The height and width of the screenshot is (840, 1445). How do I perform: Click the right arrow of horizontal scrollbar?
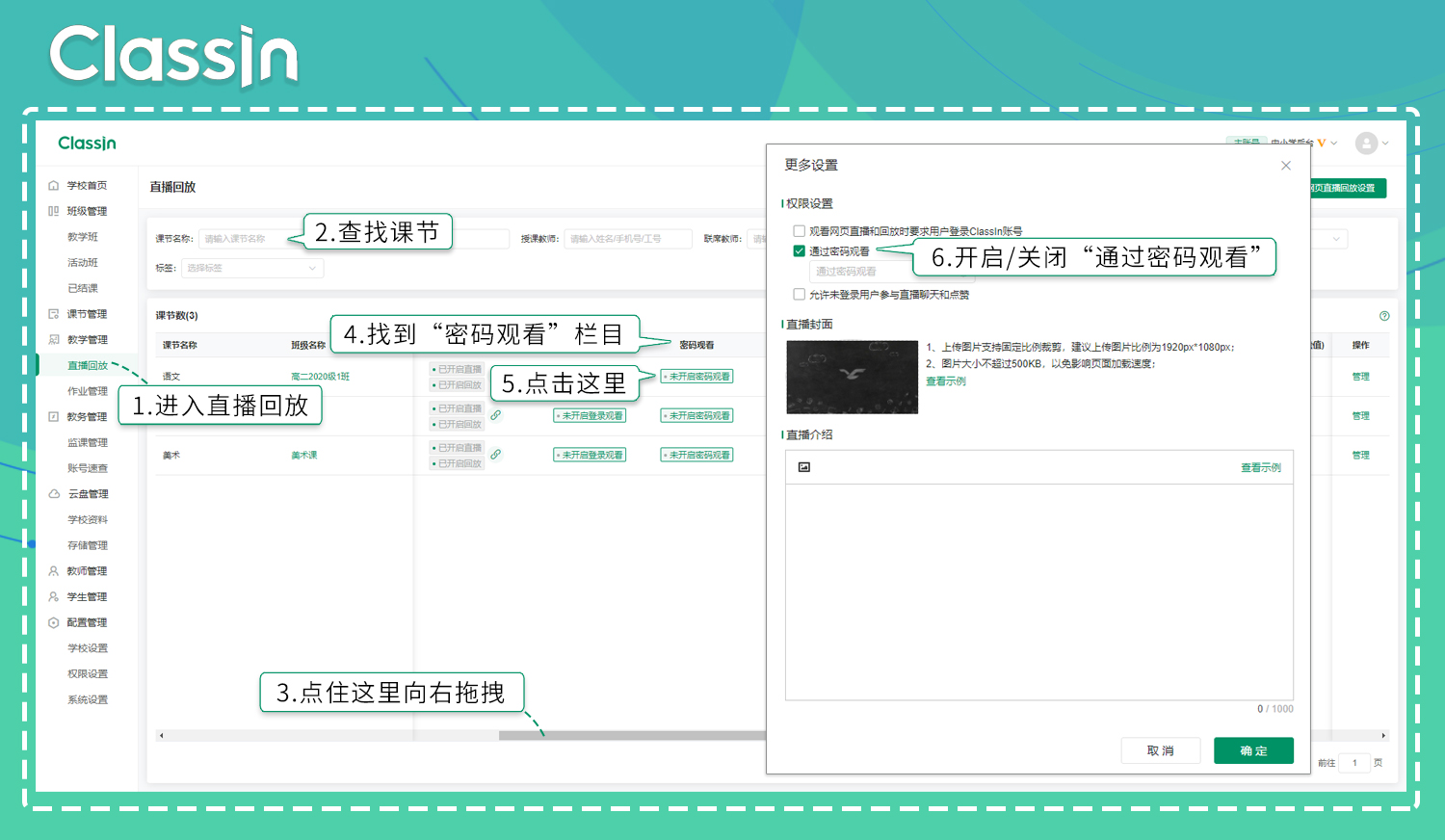coord(1383,736)
